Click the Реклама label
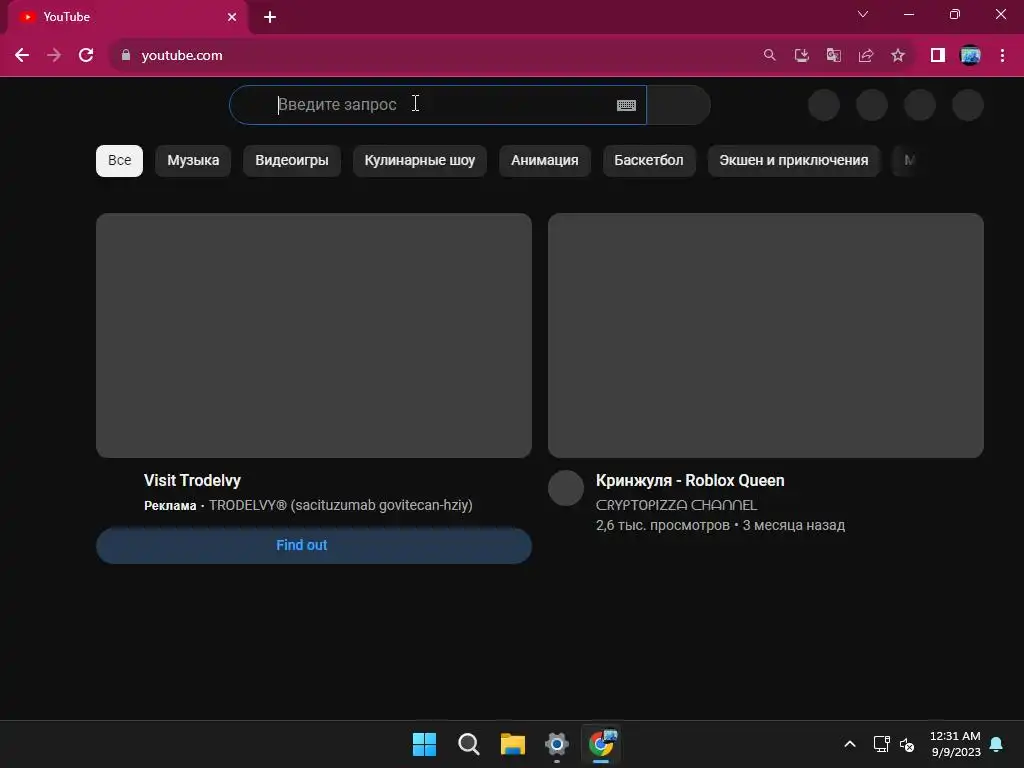Image resolution: width=1024 pixels, height=768 pixels. [170, 505]
